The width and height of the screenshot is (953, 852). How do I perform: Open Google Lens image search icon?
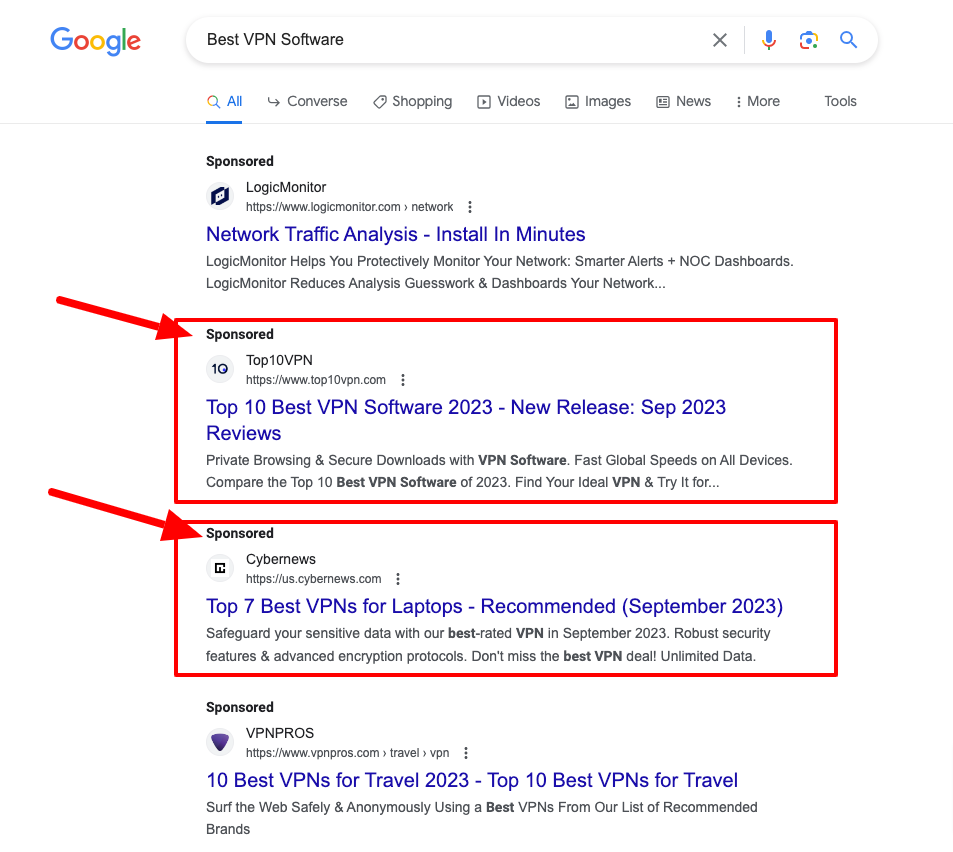coord(808,40)
